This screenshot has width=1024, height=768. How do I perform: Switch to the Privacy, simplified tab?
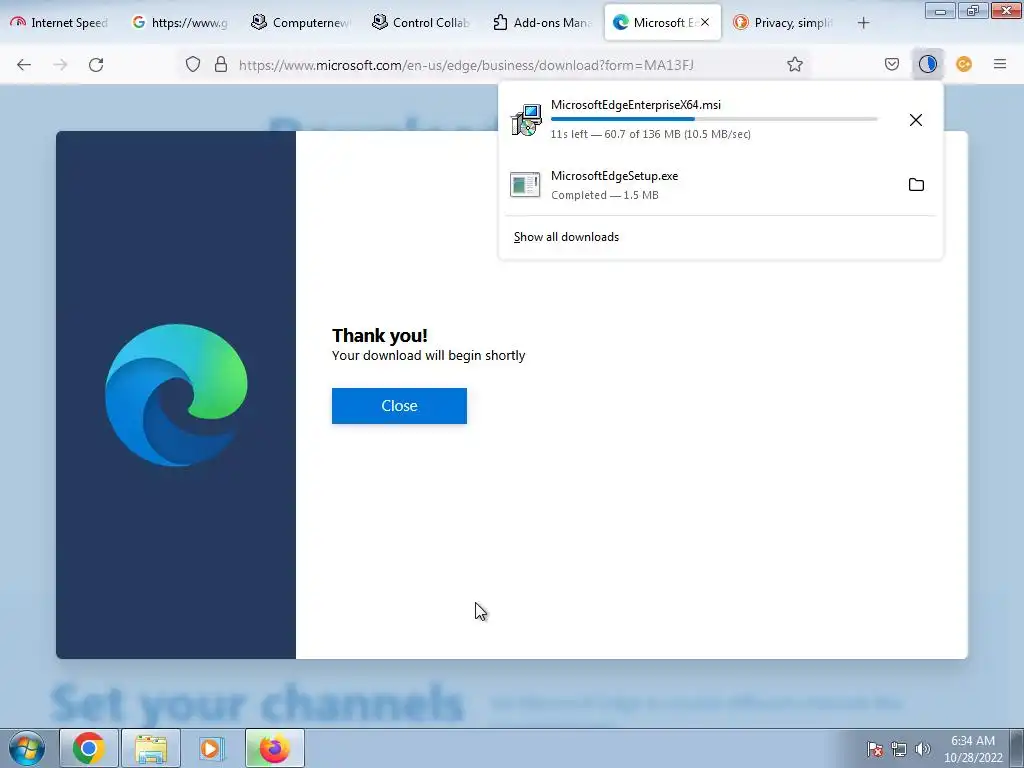[x=784, y=22]
